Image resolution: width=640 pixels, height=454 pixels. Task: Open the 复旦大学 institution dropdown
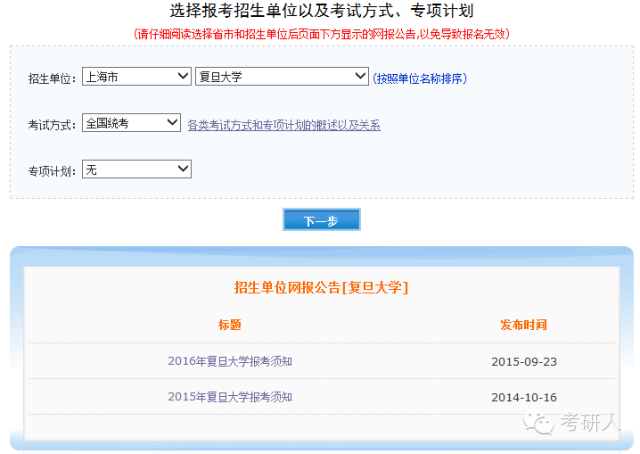pos(282,76)
